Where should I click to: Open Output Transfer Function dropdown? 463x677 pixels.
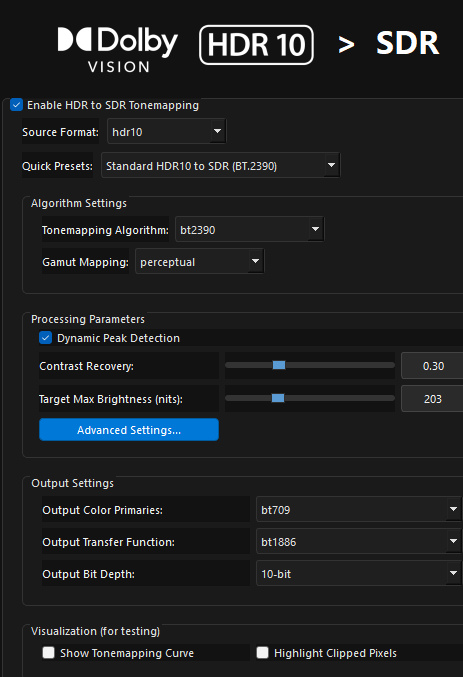tap(358, 541)
